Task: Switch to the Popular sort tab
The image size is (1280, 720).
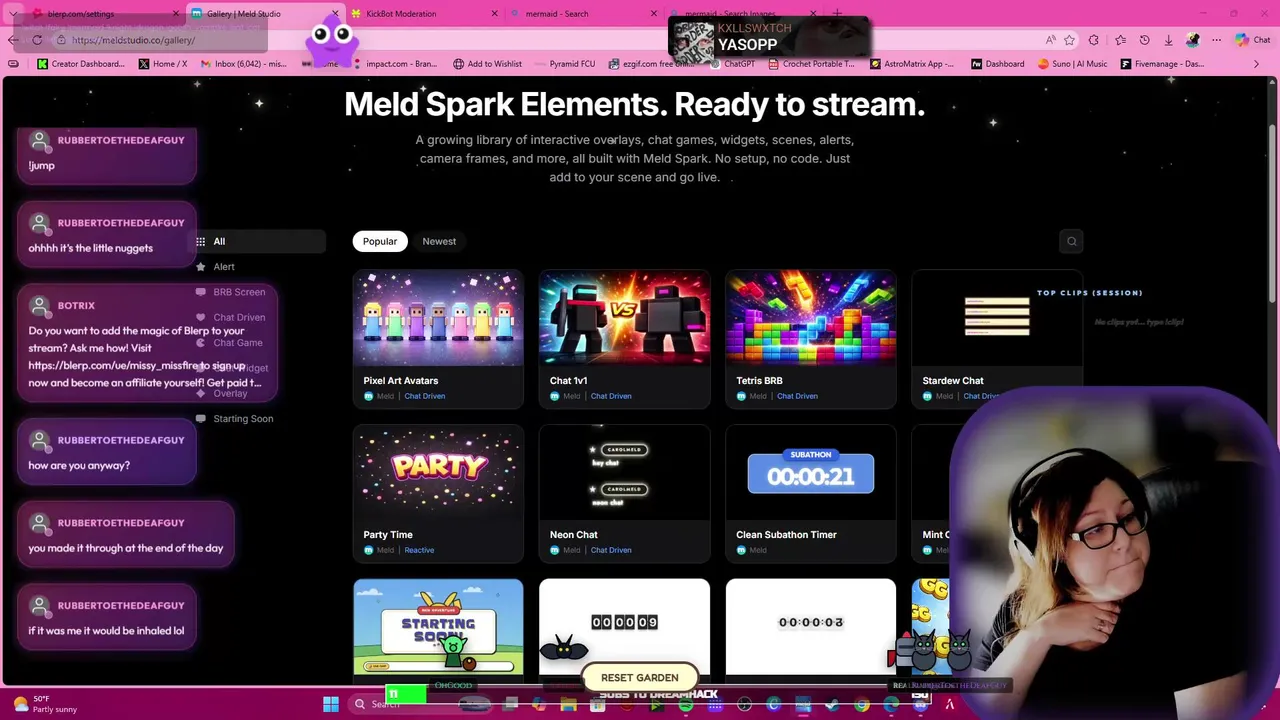Action: pos(380,241)
